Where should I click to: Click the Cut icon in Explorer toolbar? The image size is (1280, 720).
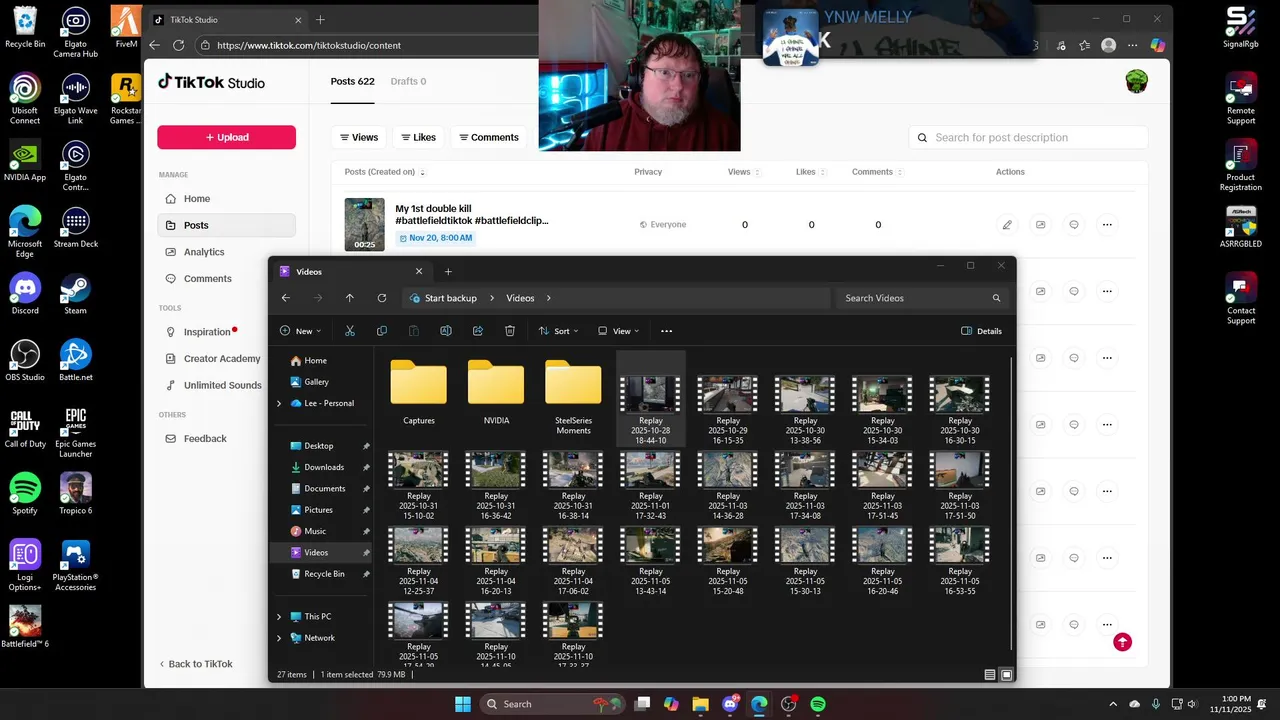tap(350, 331)
